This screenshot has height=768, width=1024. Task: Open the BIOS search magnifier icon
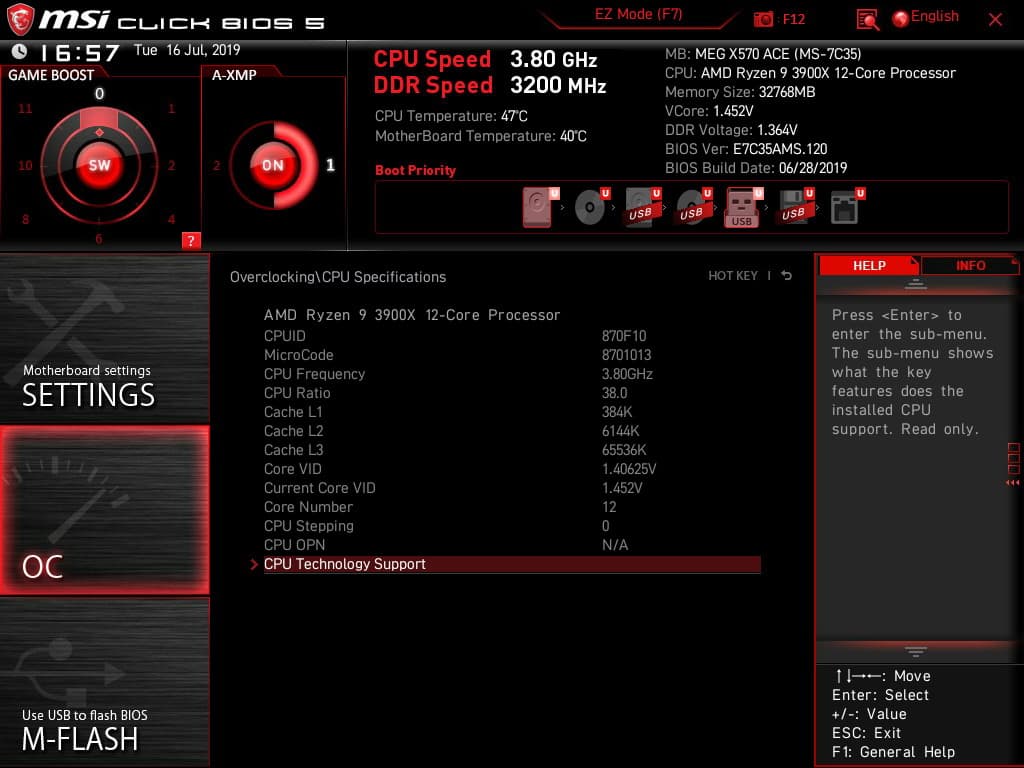pyautogui.click(x=867, y=20)
